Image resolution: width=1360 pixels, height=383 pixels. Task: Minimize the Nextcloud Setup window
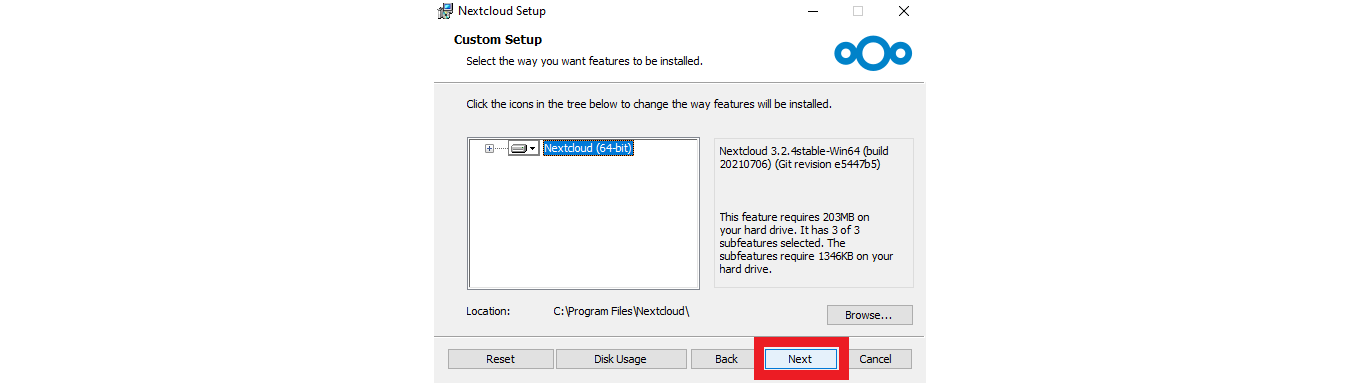coord(812,12)
